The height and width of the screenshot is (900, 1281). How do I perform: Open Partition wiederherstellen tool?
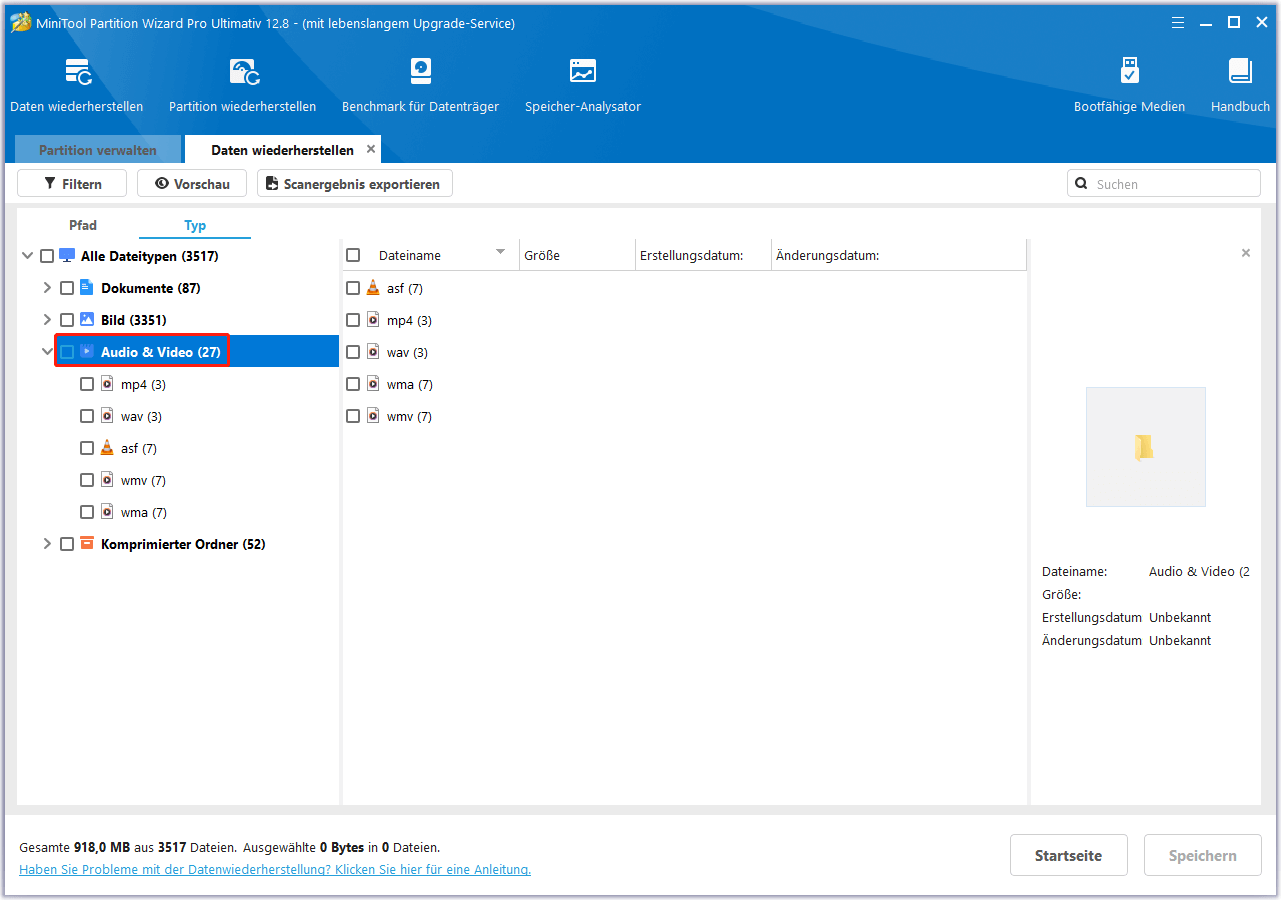click(243, 84)
